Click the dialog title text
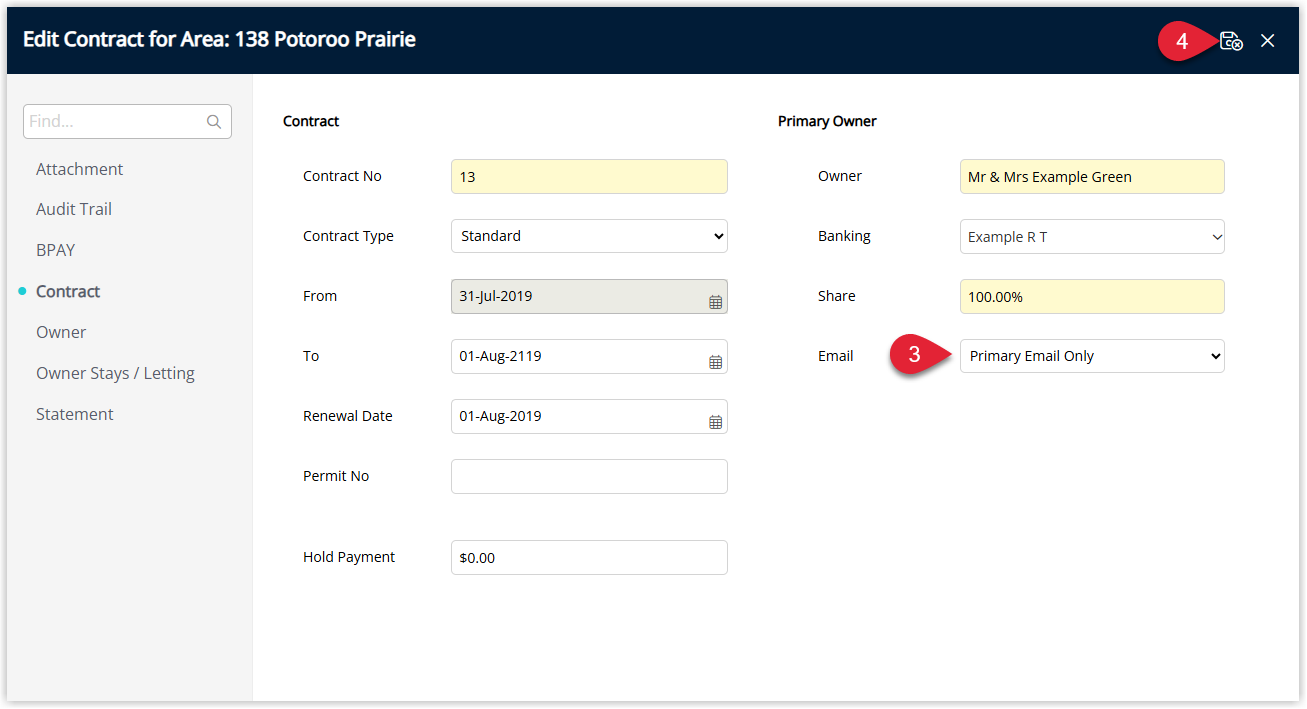The height and width of the screenshot is (709, 1307). pyautogui.click(x=219, y=40)
